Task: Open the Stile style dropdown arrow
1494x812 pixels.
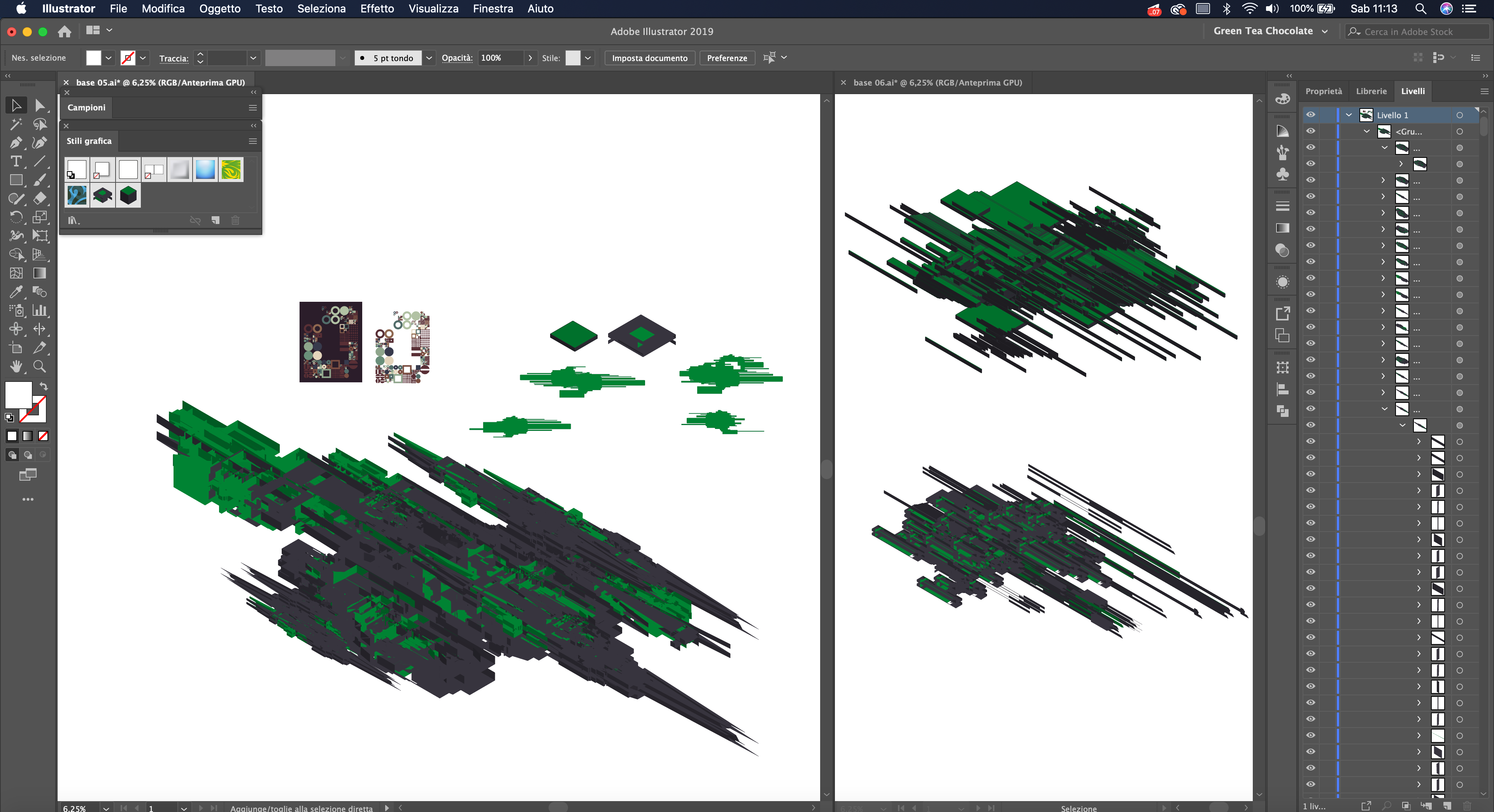Action: 587,58
